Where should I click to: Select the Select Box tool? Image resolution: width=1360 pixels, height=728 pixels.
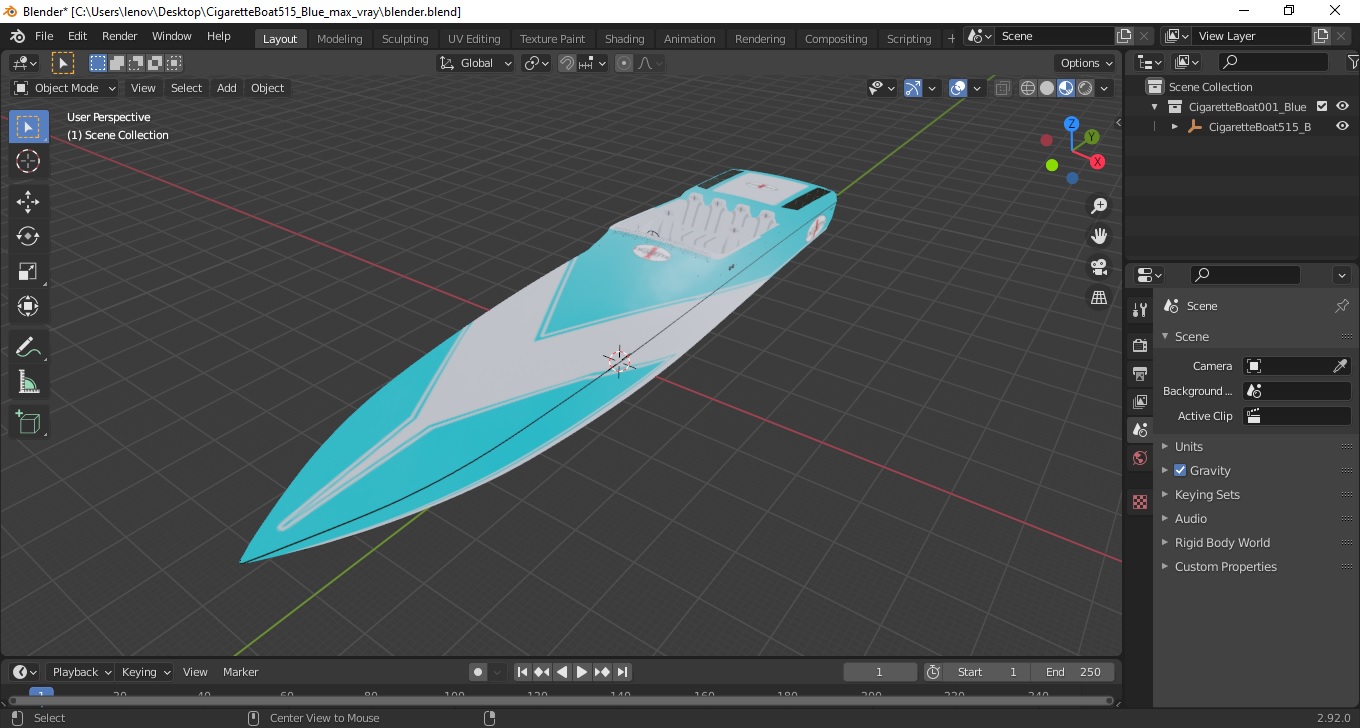click(28, 126)
